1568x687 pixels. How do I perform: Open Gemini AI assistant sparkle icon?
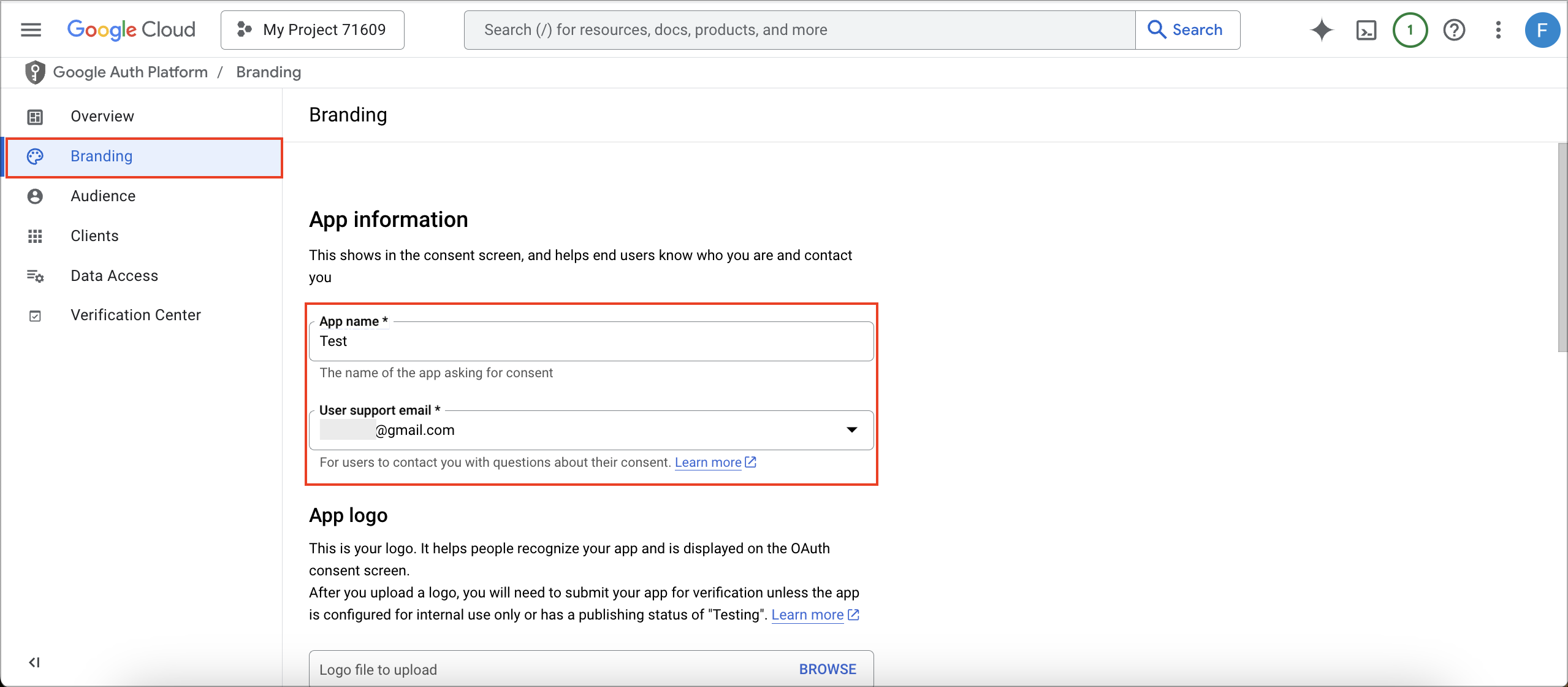click(x=1322, y=29)
